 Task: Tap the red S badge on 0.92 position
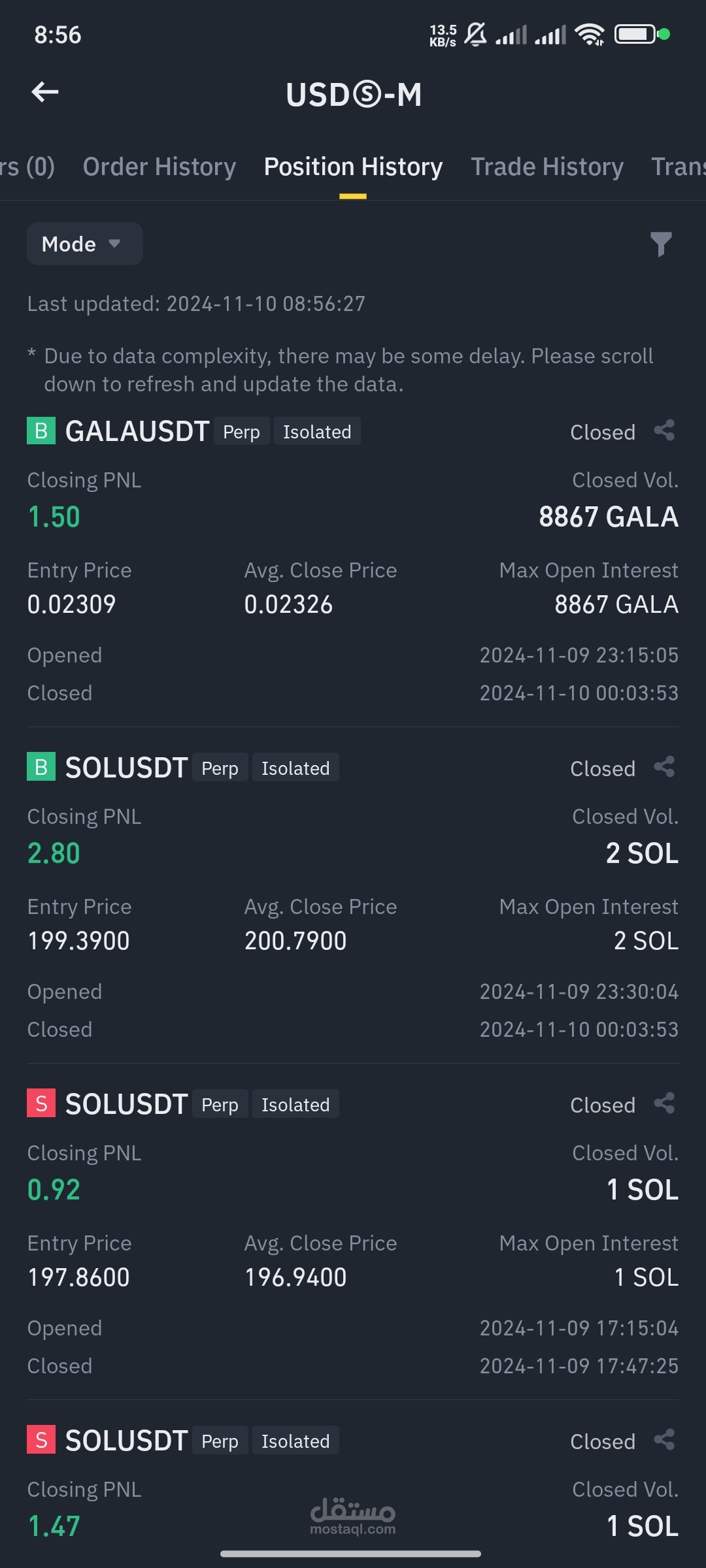(x=41, y=1104)
